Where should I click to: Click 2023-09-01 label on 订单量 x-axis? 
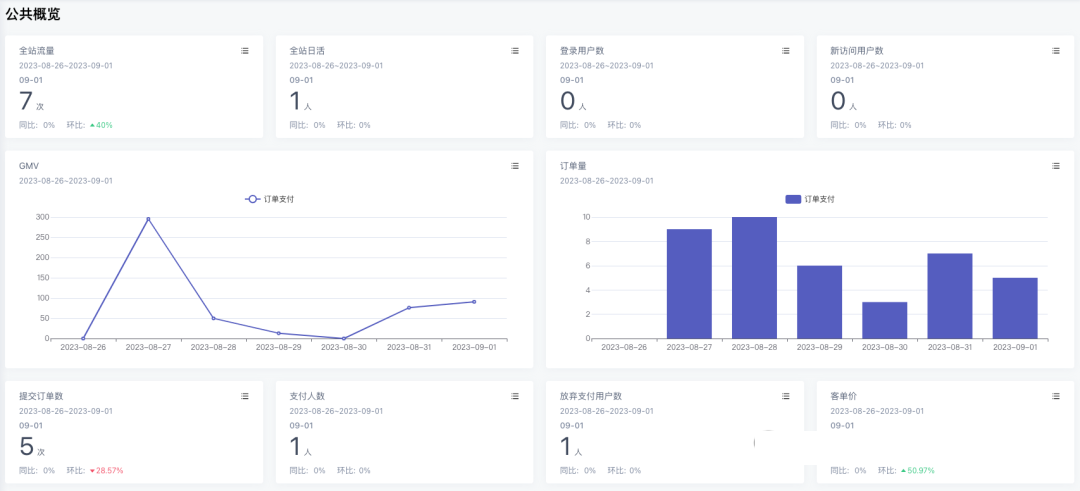click(x=1015, y=347)
